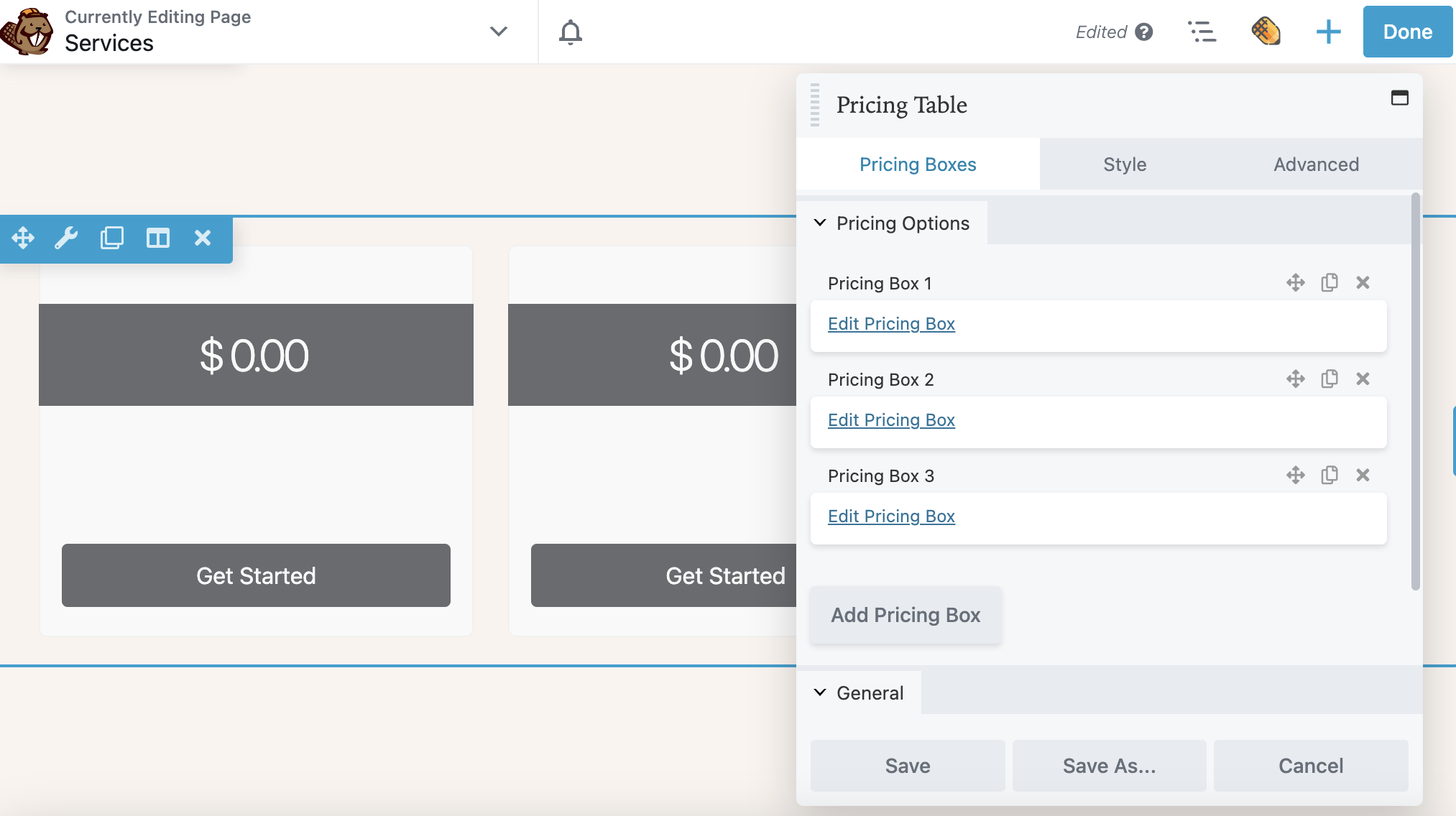Toggle the copy/duplicate widget icon
The height and width of the screenshot is (816, 1456).
tap(111, 238)
